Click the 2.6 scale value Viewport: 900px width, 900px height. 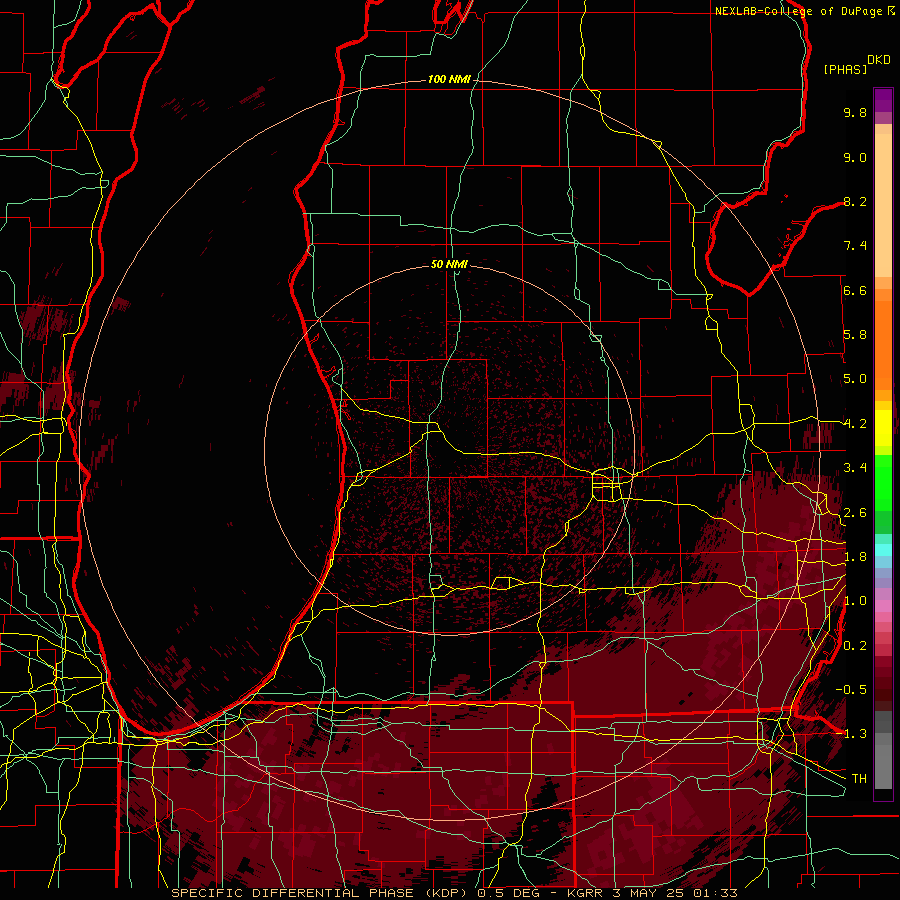coord(855,513)
